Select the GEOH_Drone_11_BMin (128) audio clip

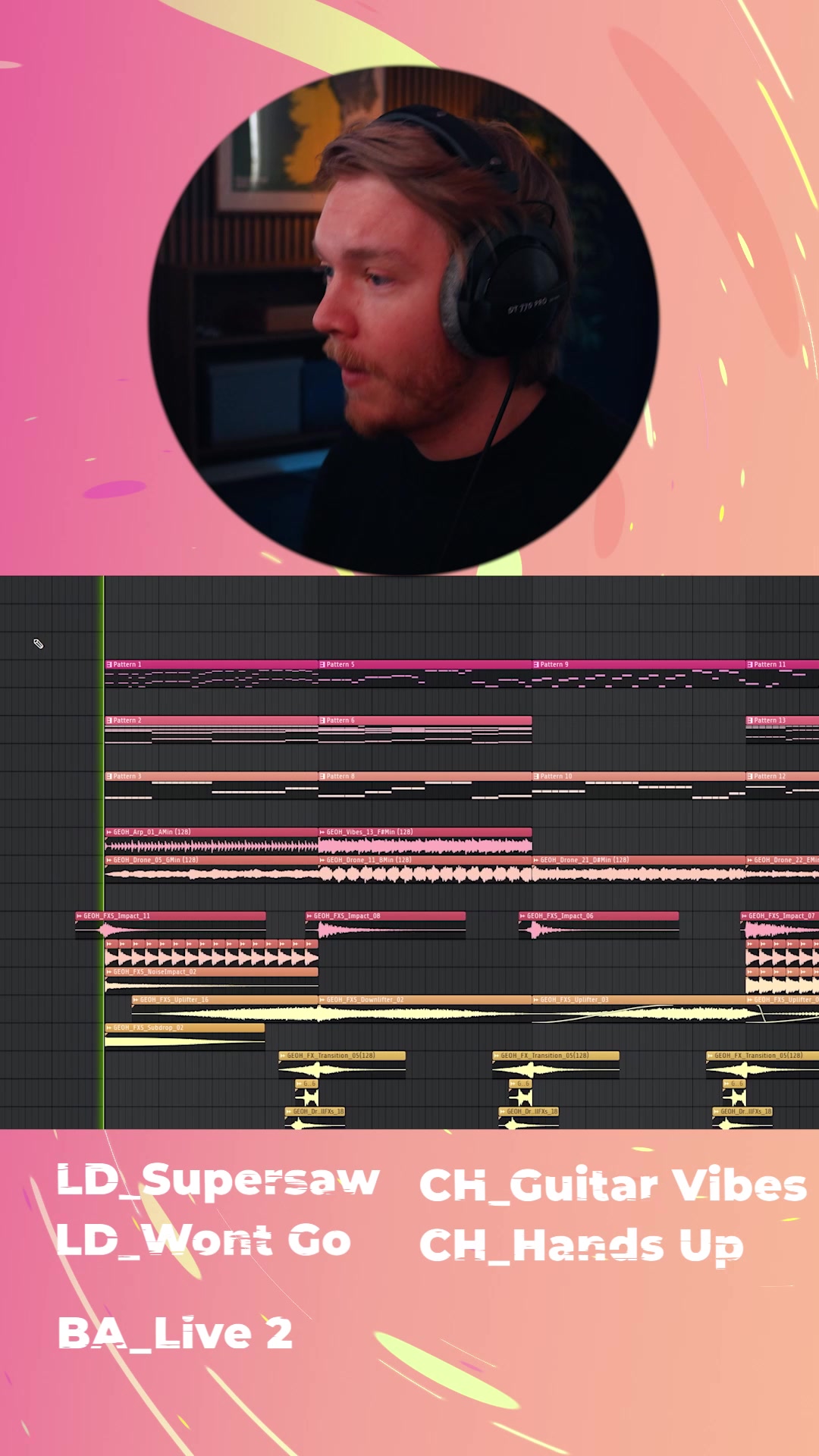click(425, 869)
